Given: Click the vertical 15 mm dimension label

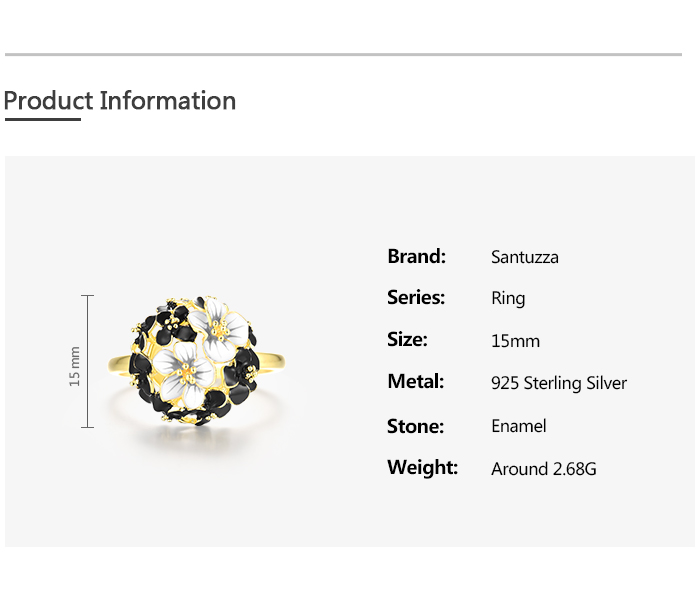Looking at the screenshot, I should coord(74,367).
